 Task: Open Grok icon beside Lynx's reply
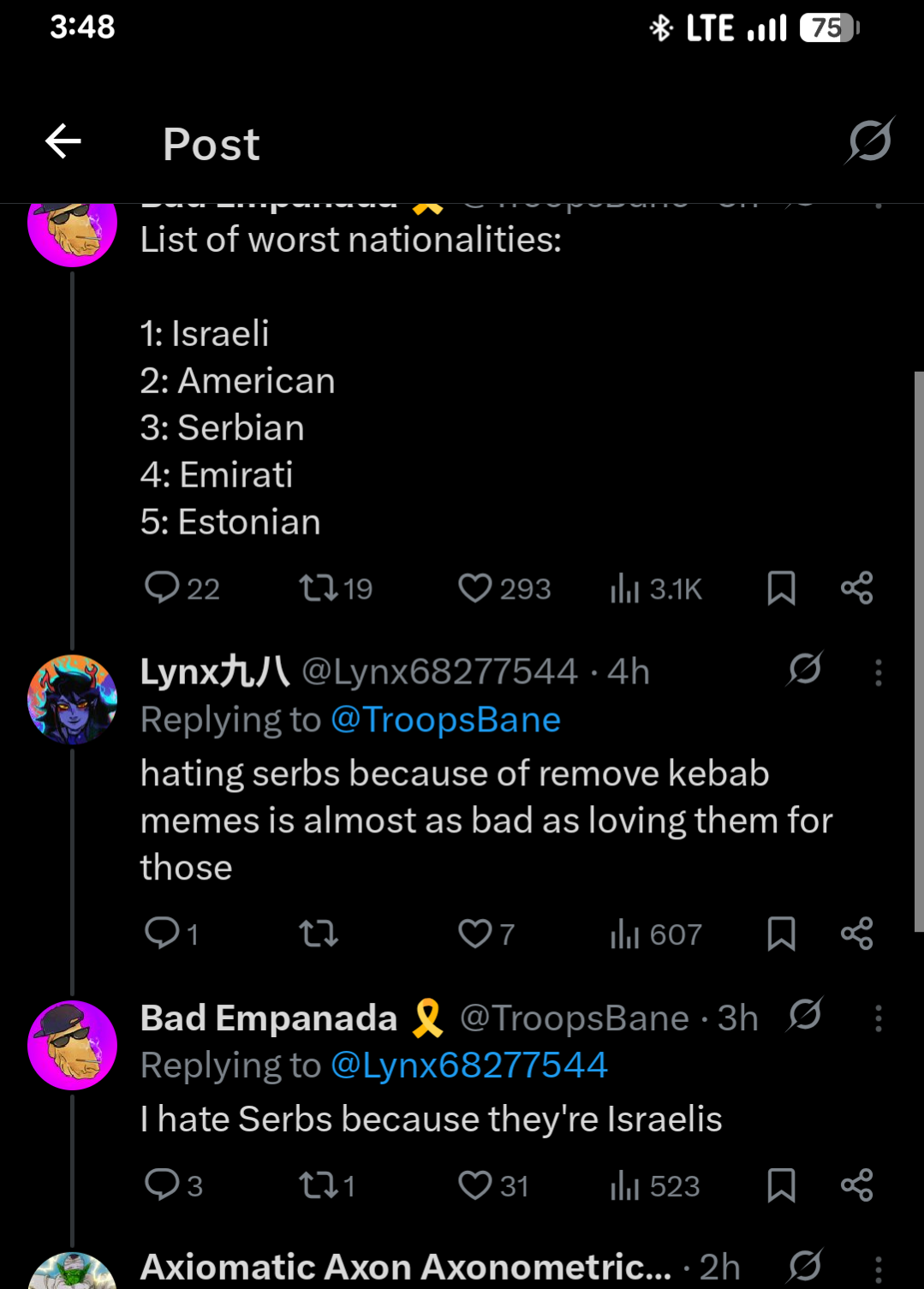point(805,669)
